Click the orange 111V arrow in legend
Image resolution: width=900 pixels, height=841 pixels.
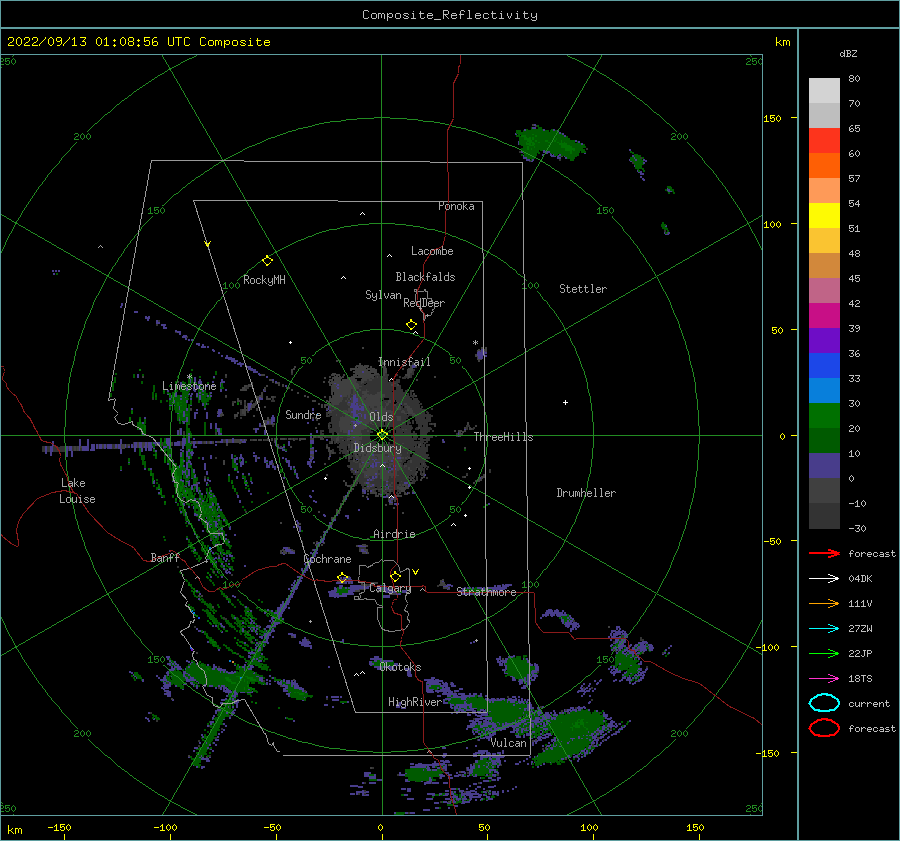pyautogui.click(x=824, y=603)
